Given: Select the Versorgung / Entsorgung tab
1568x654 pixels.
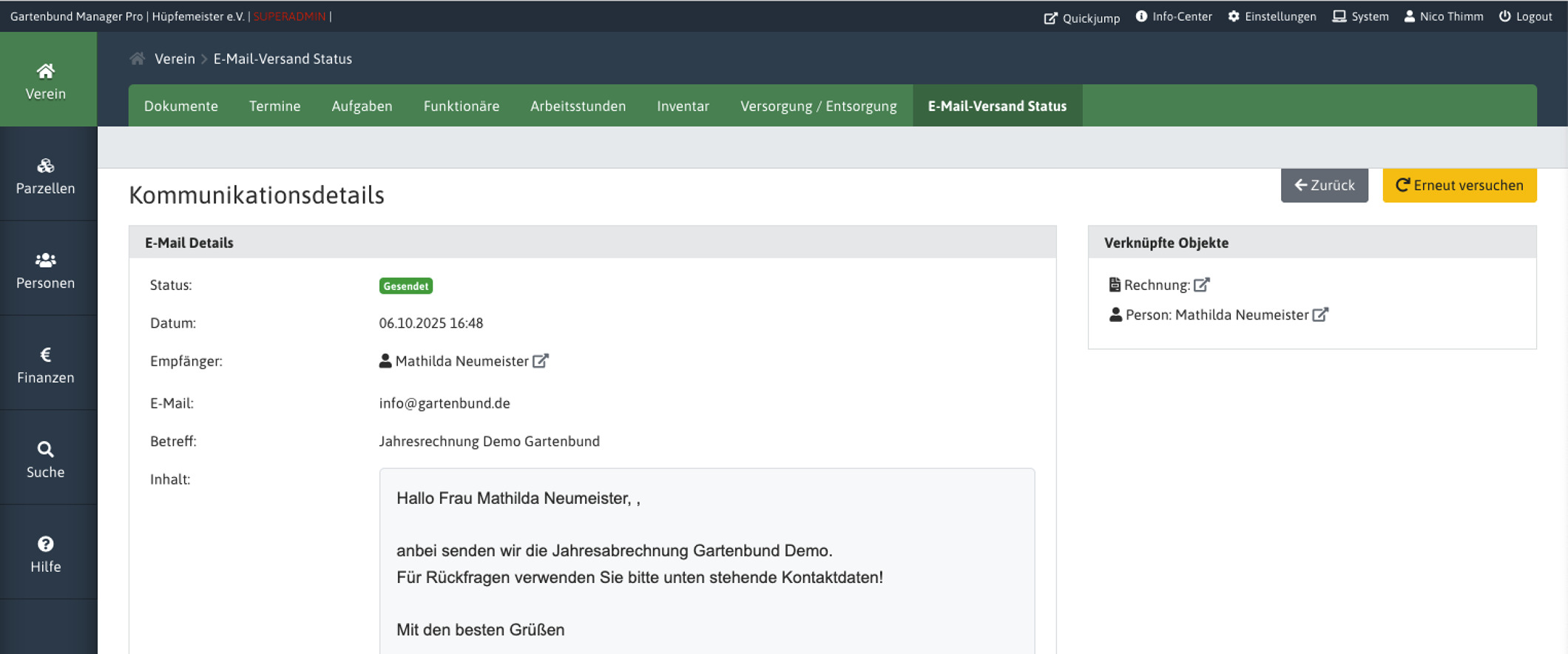Looking at the screenshot, I should 818,106.
